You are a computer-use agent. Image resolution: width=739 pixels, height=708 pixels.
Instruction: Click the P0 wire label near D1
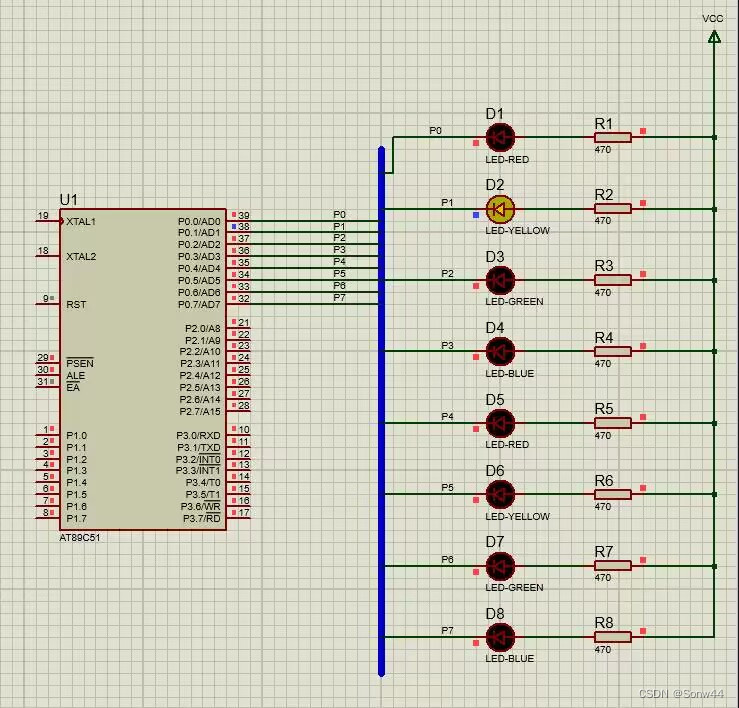[x=435, y=131]
